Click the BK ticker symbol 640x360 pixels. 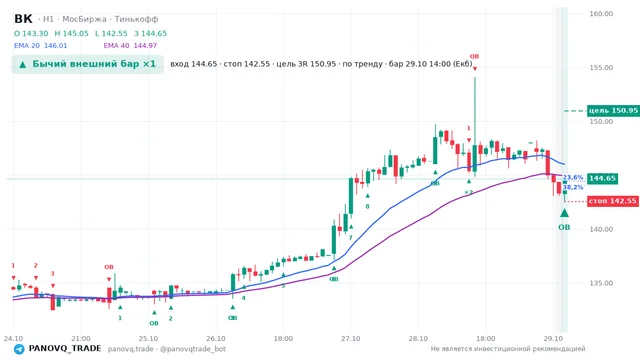click(x=23, y=19)
